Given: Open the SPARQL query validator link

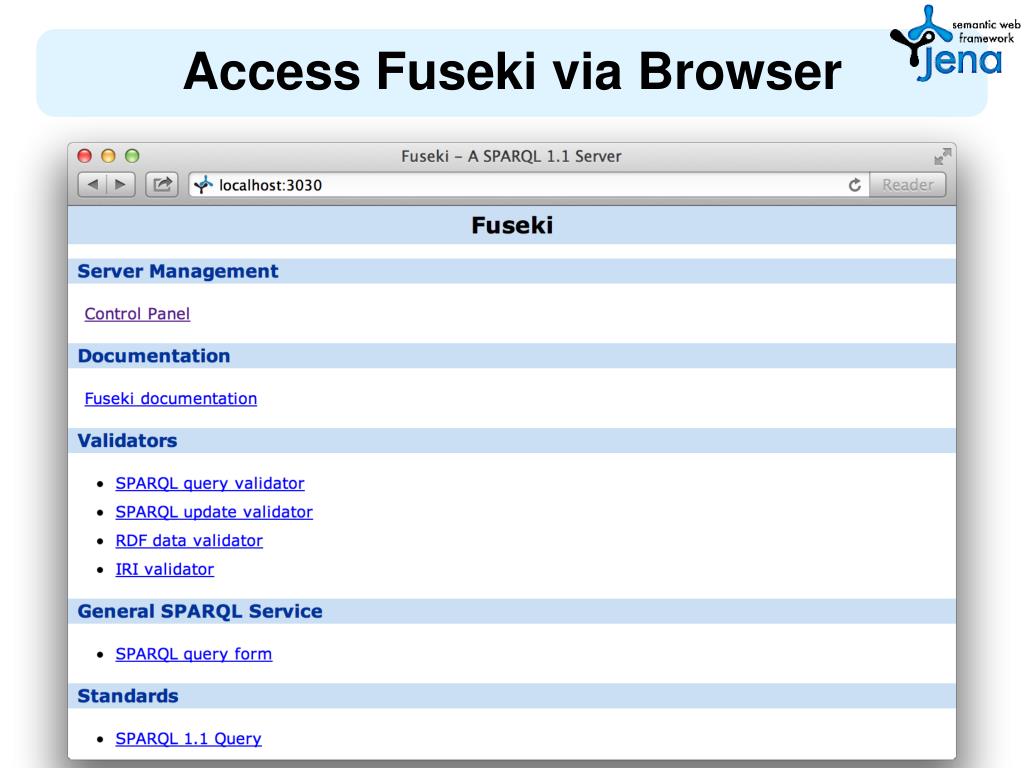Looking at the screenshot, I should [210, 484].
